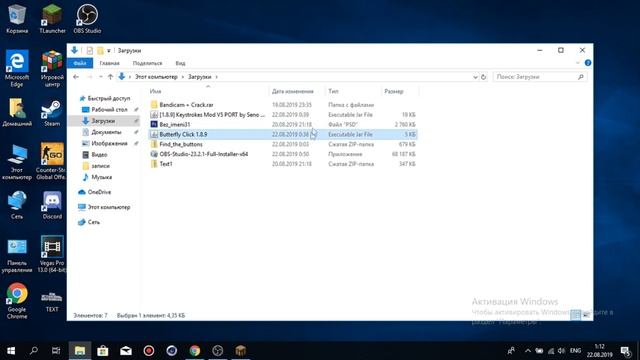
Task: Select Документы in the sidebar
Action: pos(106,132)
